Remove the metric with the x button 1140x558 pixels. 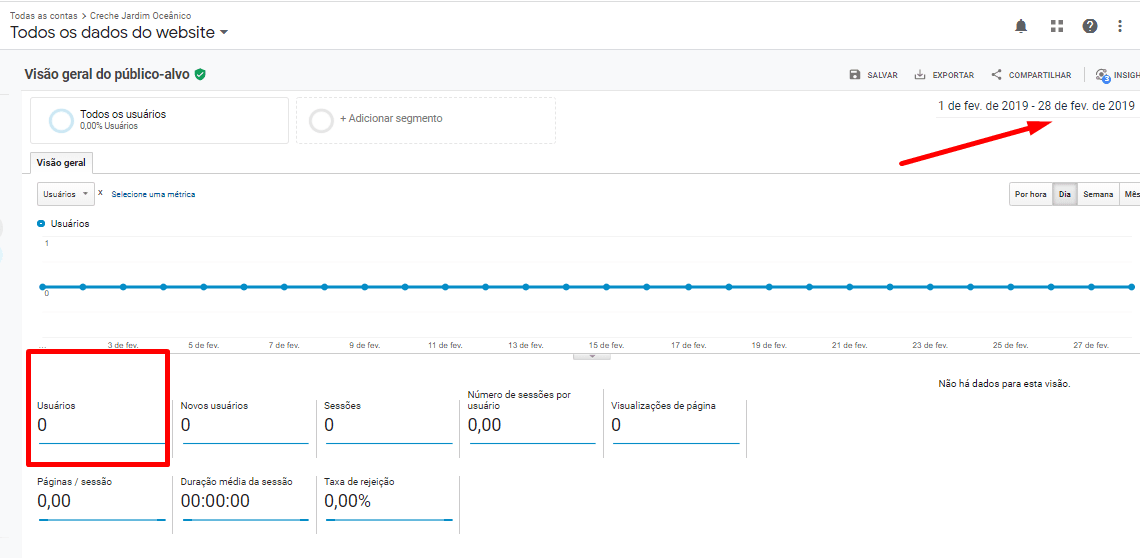coord(100,193)
